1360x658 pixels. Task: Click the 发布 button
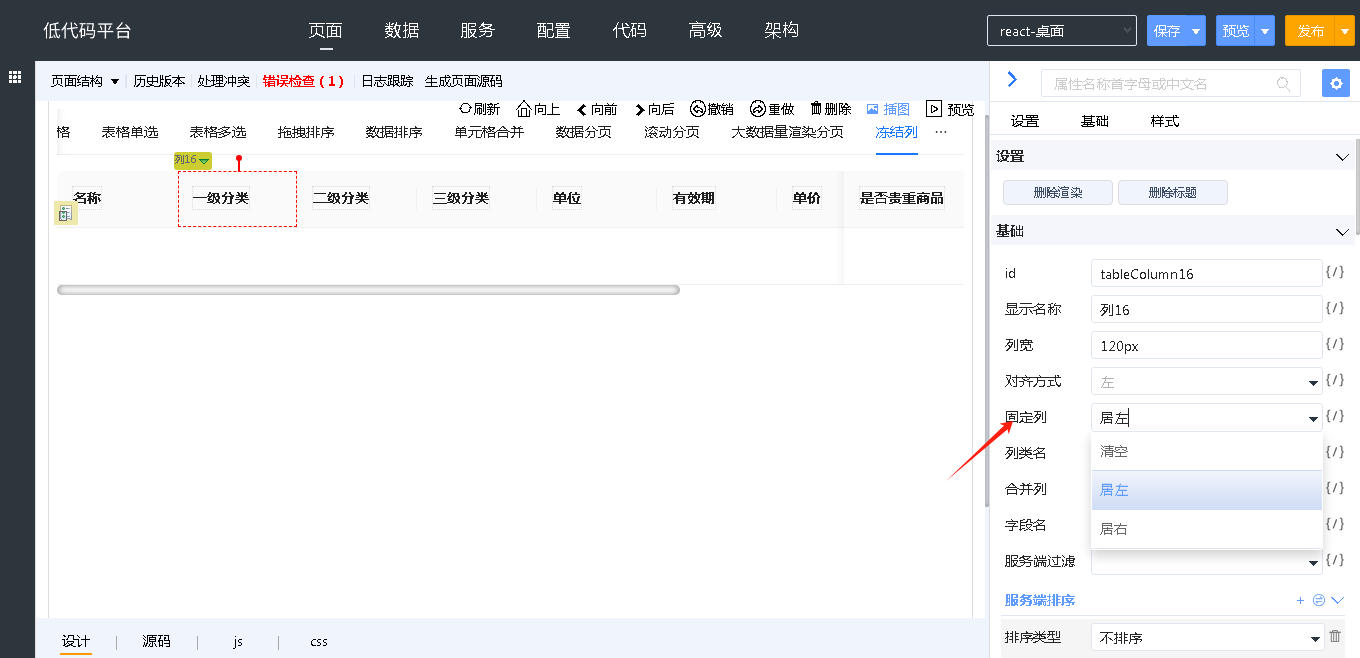coord(1311,31)
